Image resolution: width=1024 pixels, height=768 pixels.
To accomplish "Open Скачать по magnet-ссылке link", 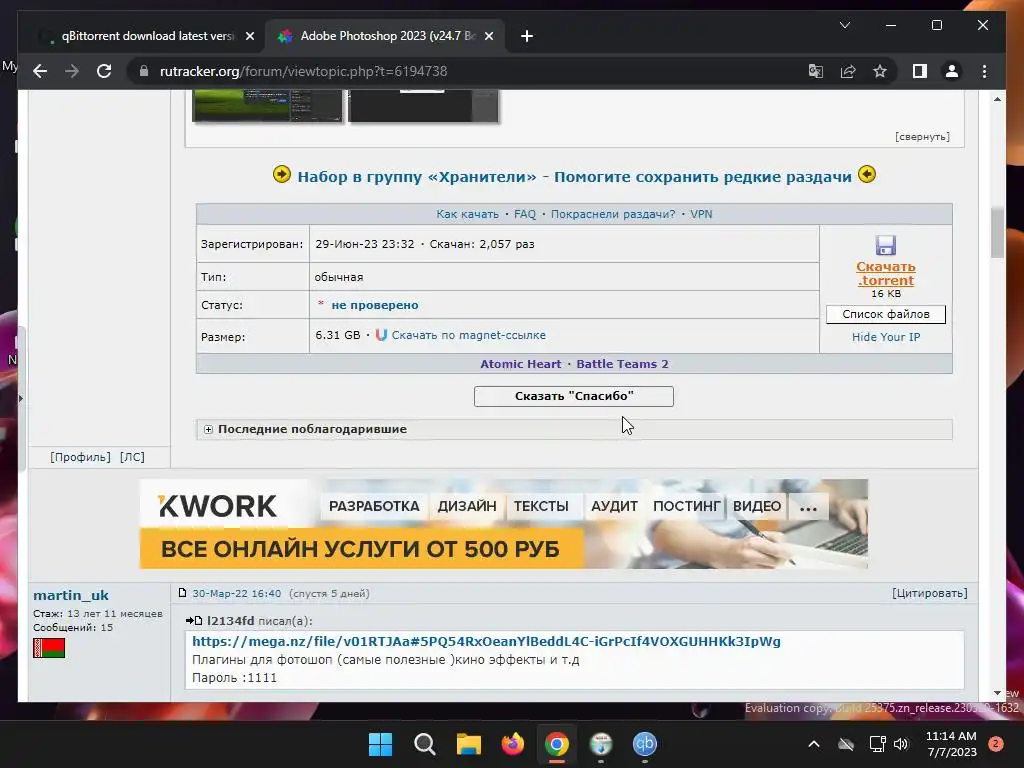I will click(468, 335).
